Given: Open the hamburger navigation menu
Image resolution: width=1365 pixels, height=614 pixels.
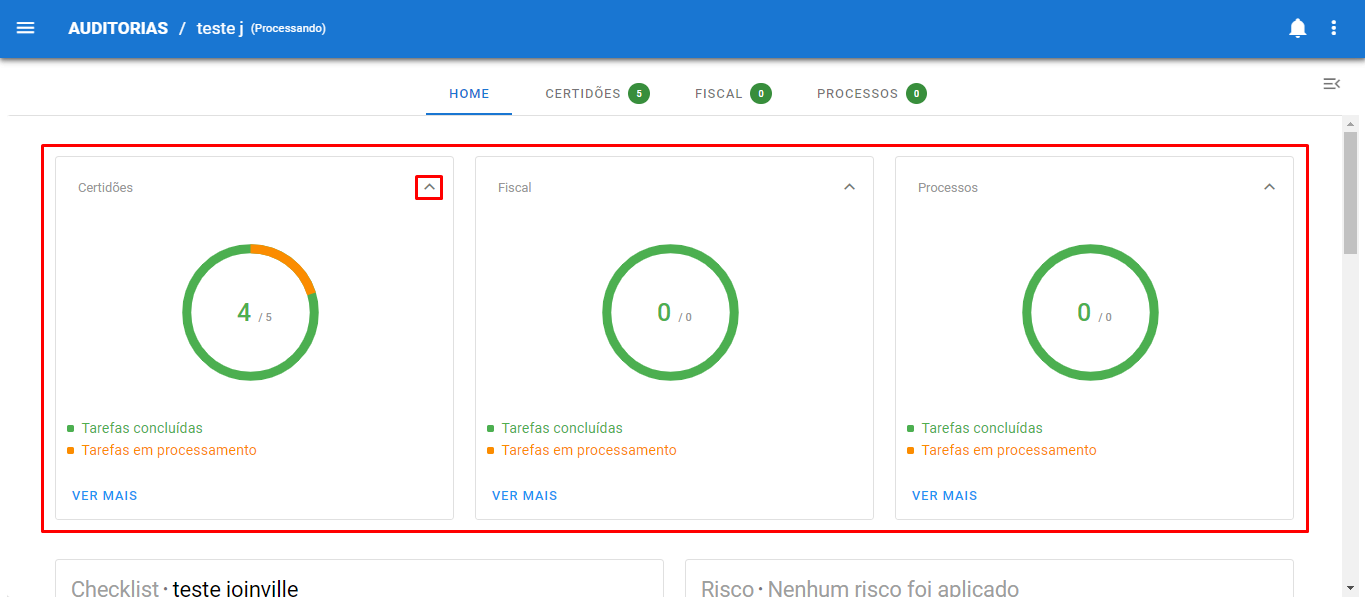Looking at the screenshot, I should coord(26,28).
